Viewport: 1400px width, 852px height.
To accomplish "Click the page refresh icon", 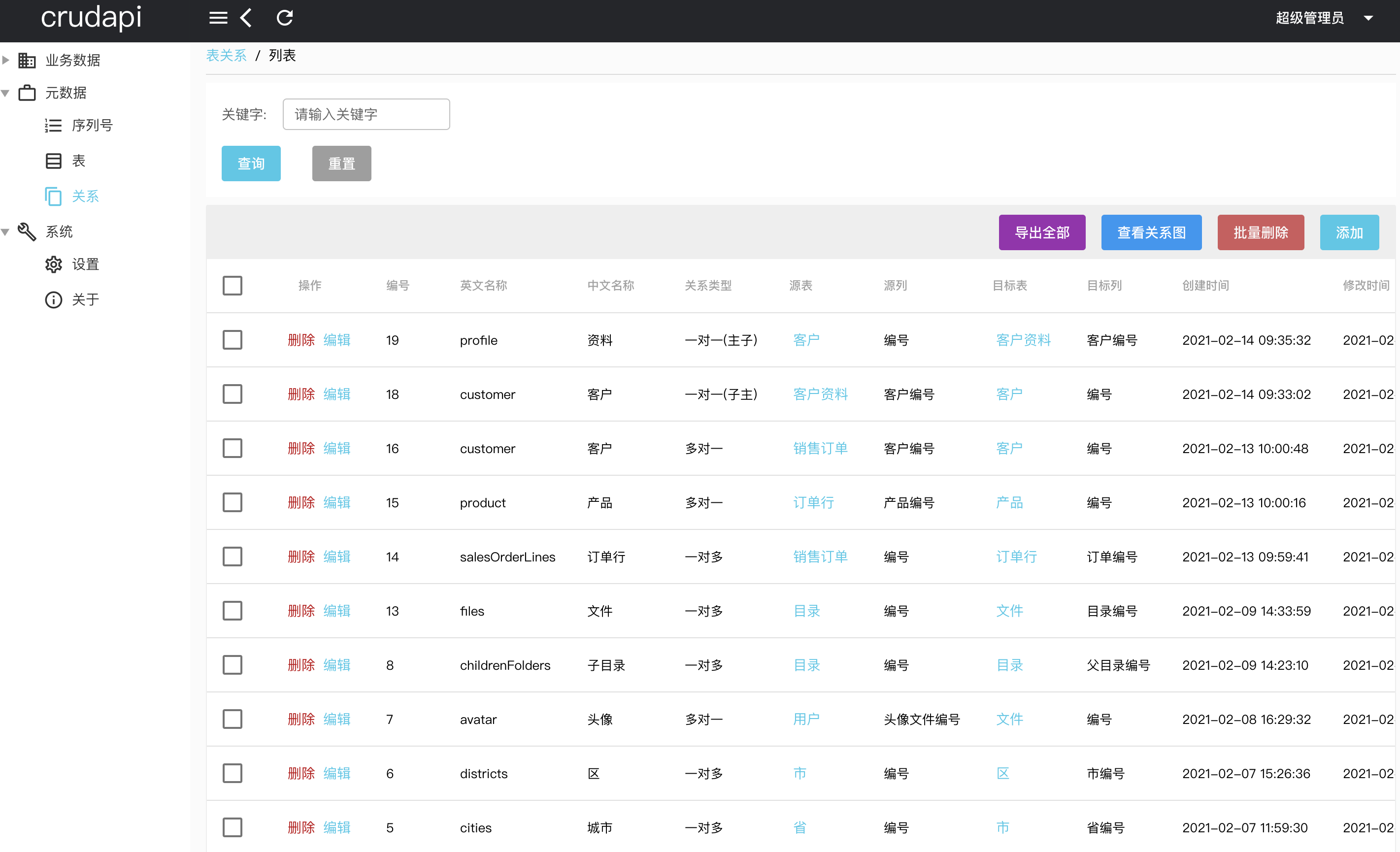I will [x=284, y=17].
